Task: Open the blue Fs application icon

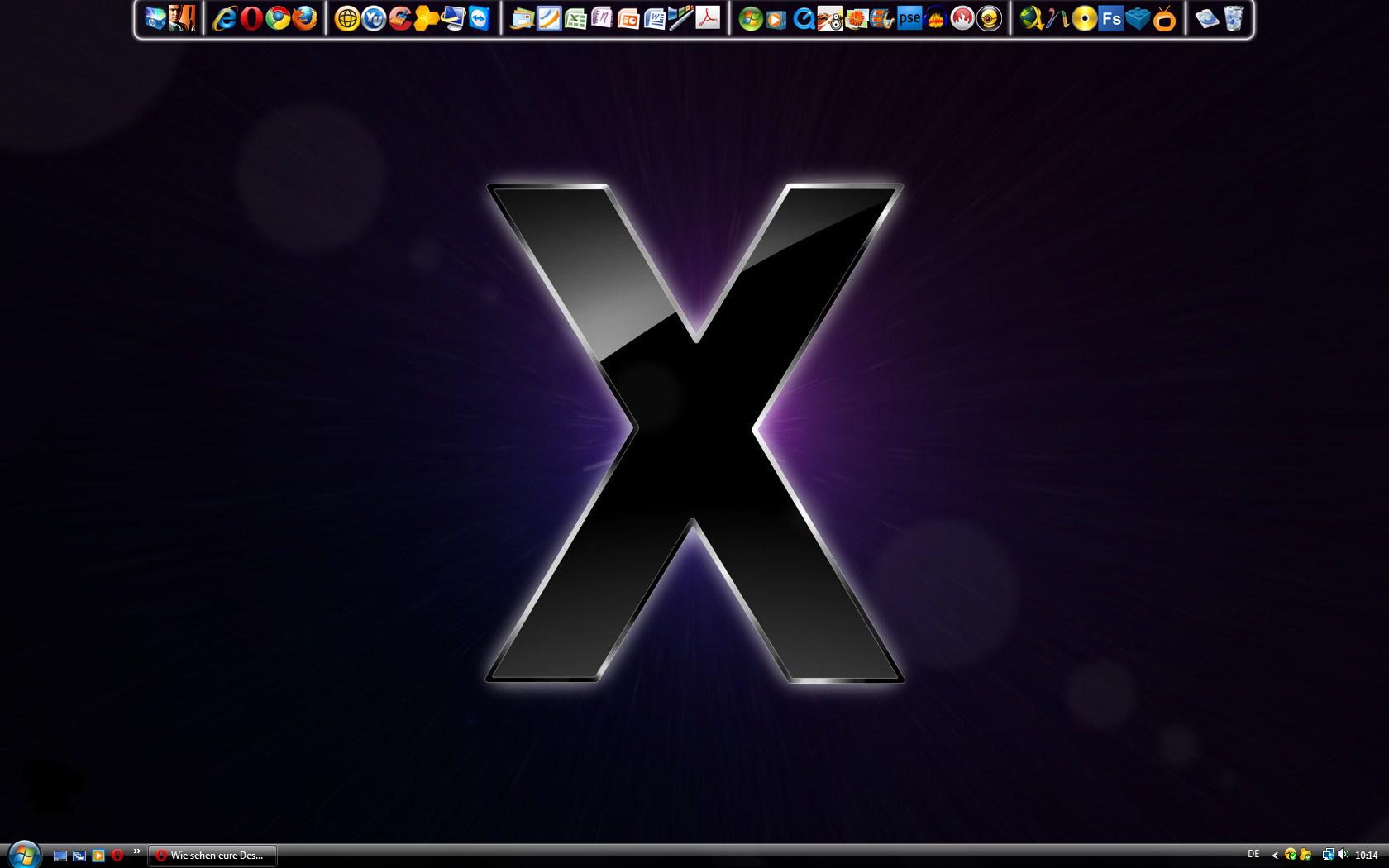Action: click(1111, 18)
